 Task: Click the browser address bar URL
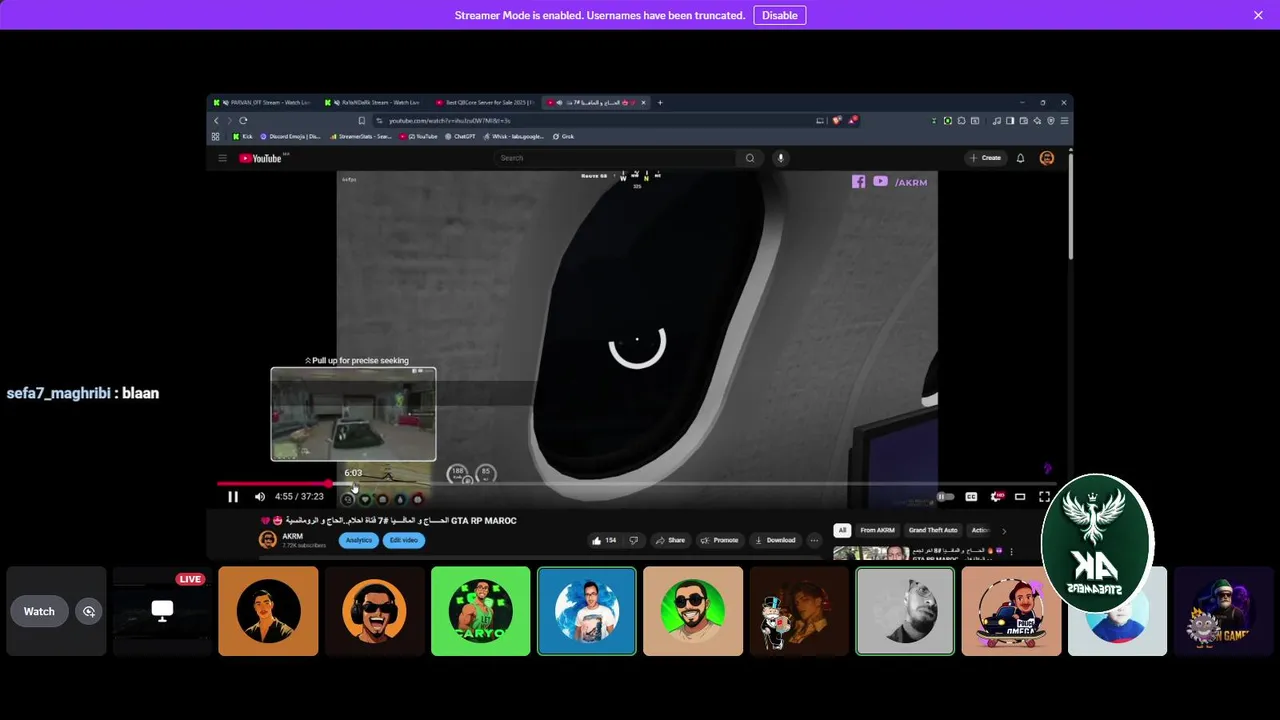click(450, 120)
